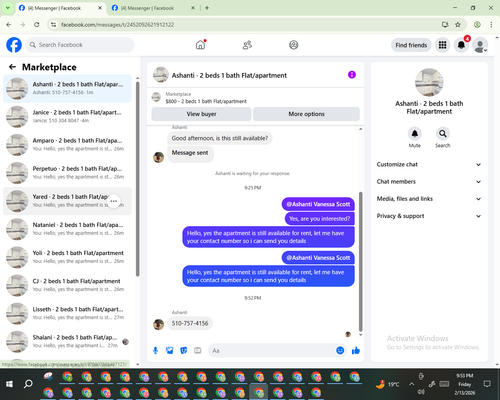This screenshot has height=400, width=500.
Task: Open conversation info purple icon
Action: (x=352, y=75)
